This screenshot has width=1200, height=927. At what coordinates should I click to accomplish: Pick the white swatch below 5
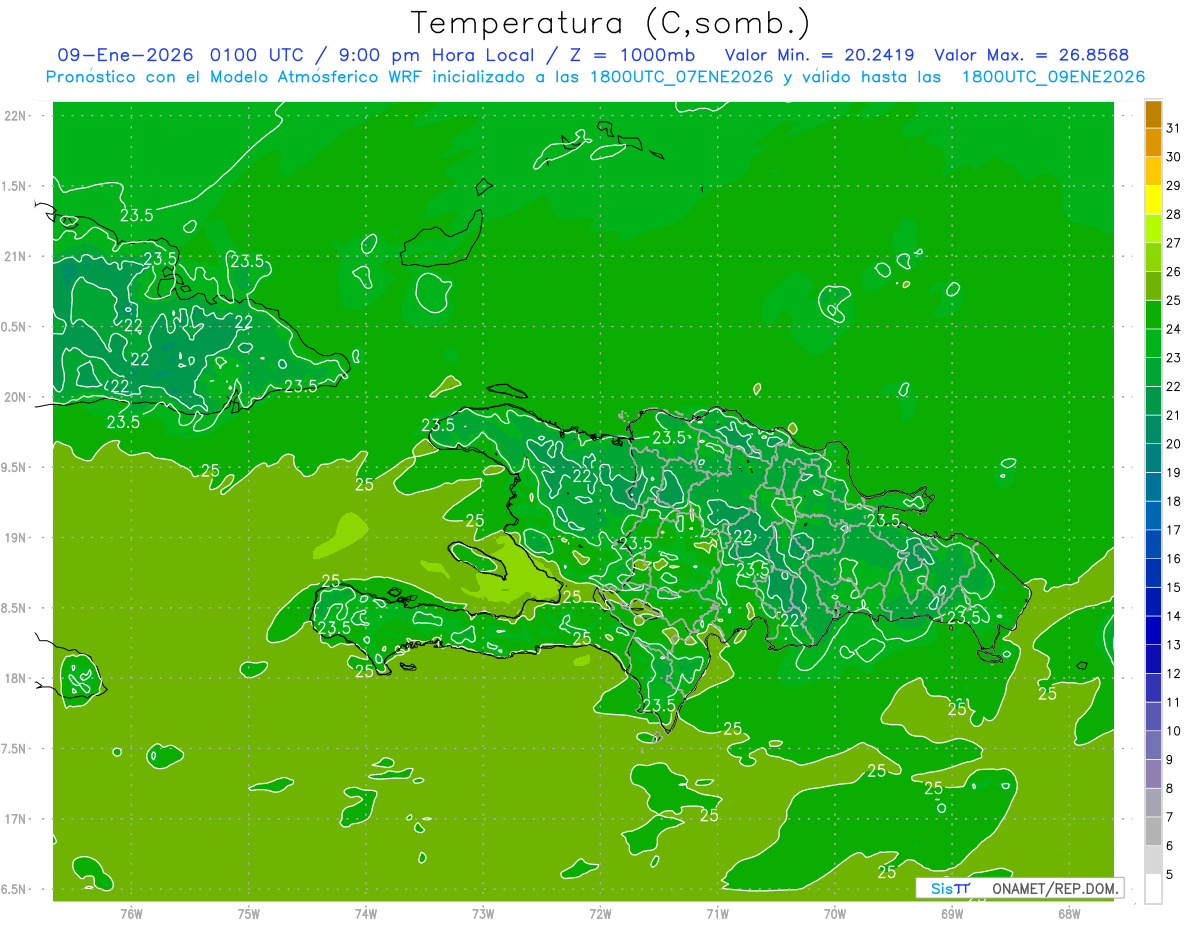click(x=1153, y=889)
